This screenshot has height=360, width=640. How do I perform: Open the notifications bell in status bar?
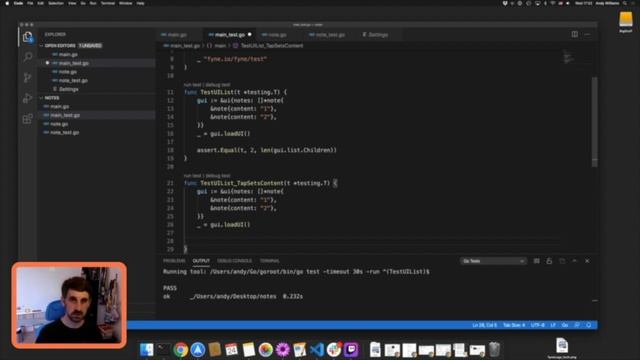588,325
